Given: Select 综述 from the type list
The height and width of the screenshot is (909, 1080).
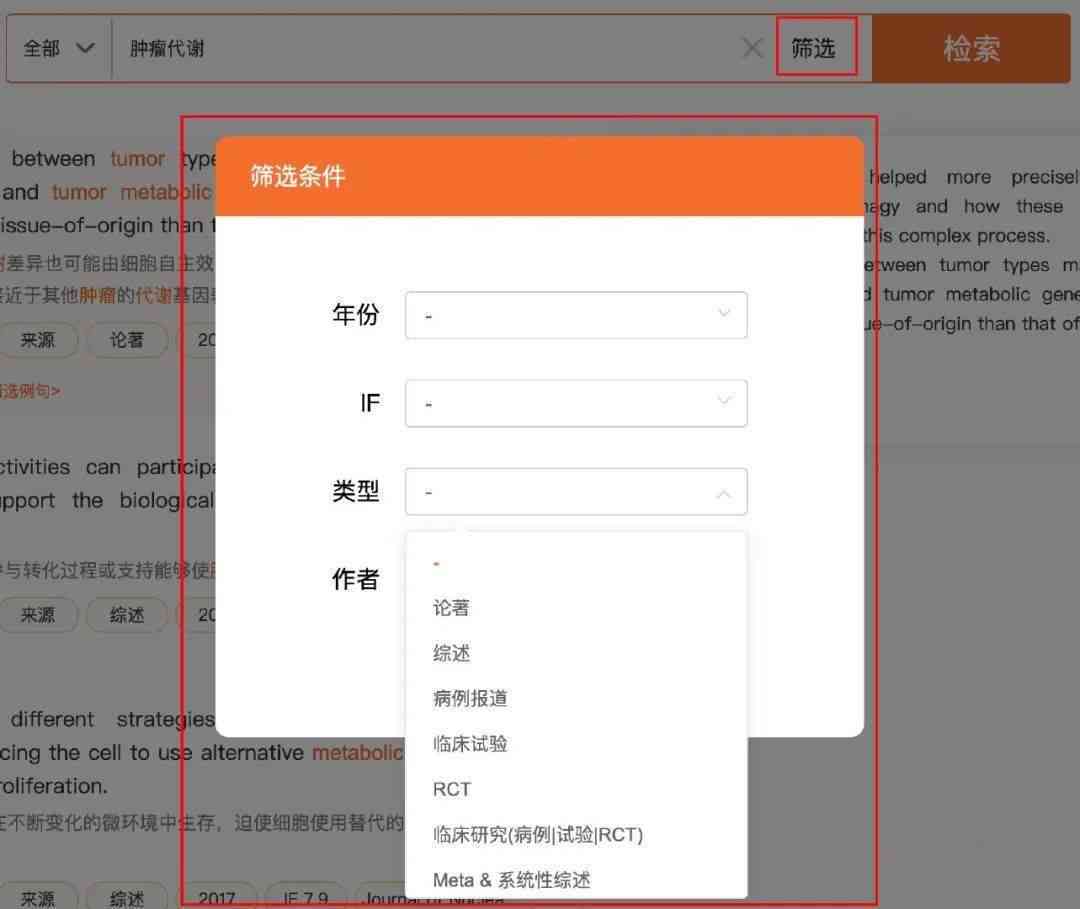Looking at the screenshot, I should 576,653.
